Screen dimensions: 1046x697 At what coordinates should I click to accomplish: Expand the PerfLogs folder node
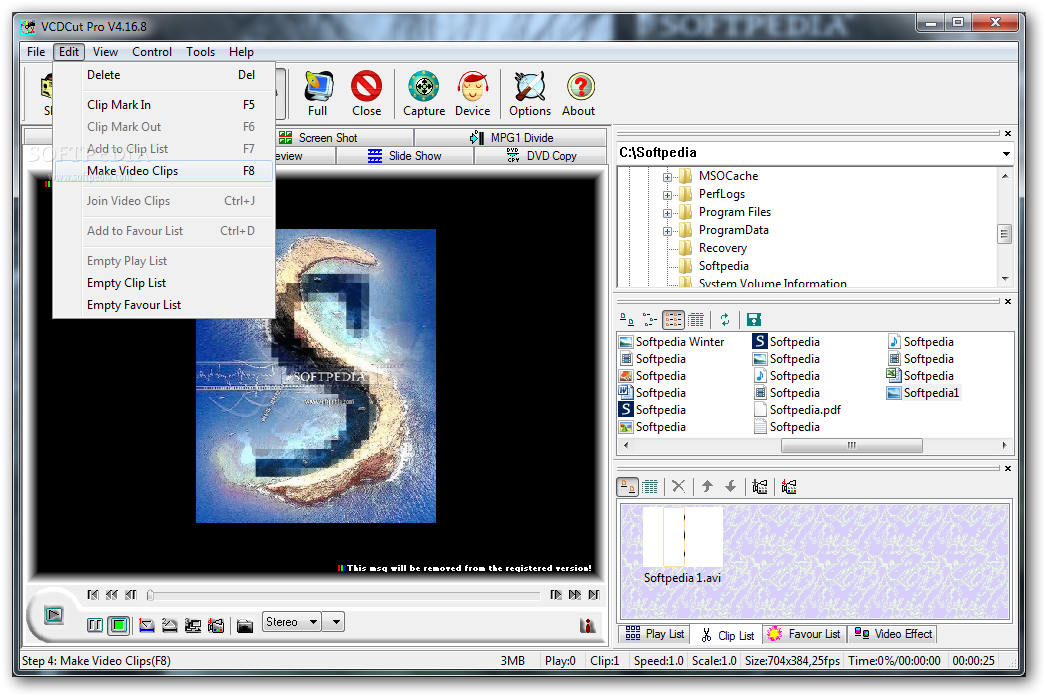click(x=667, y=195)
